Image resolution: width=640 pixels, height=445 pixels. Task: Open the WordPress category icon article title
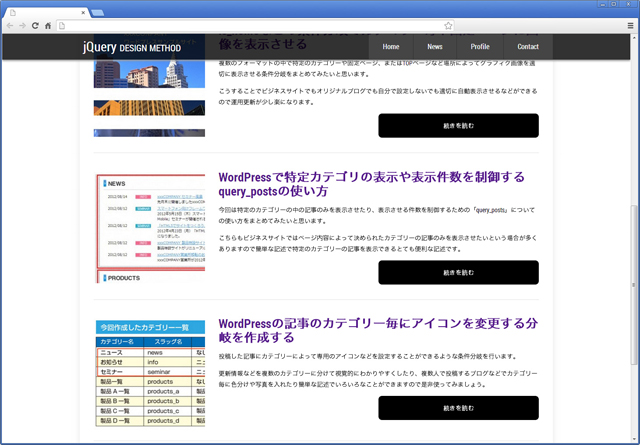point(377,331)
